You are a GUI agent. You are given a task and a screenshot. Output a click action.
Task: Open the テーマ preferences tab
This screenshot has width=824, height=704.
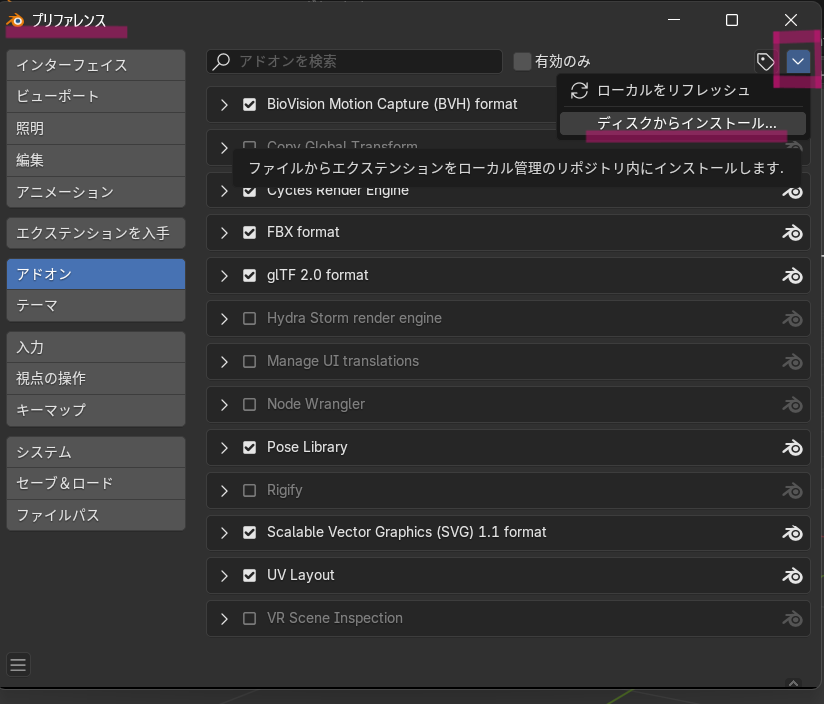[95, 305]
